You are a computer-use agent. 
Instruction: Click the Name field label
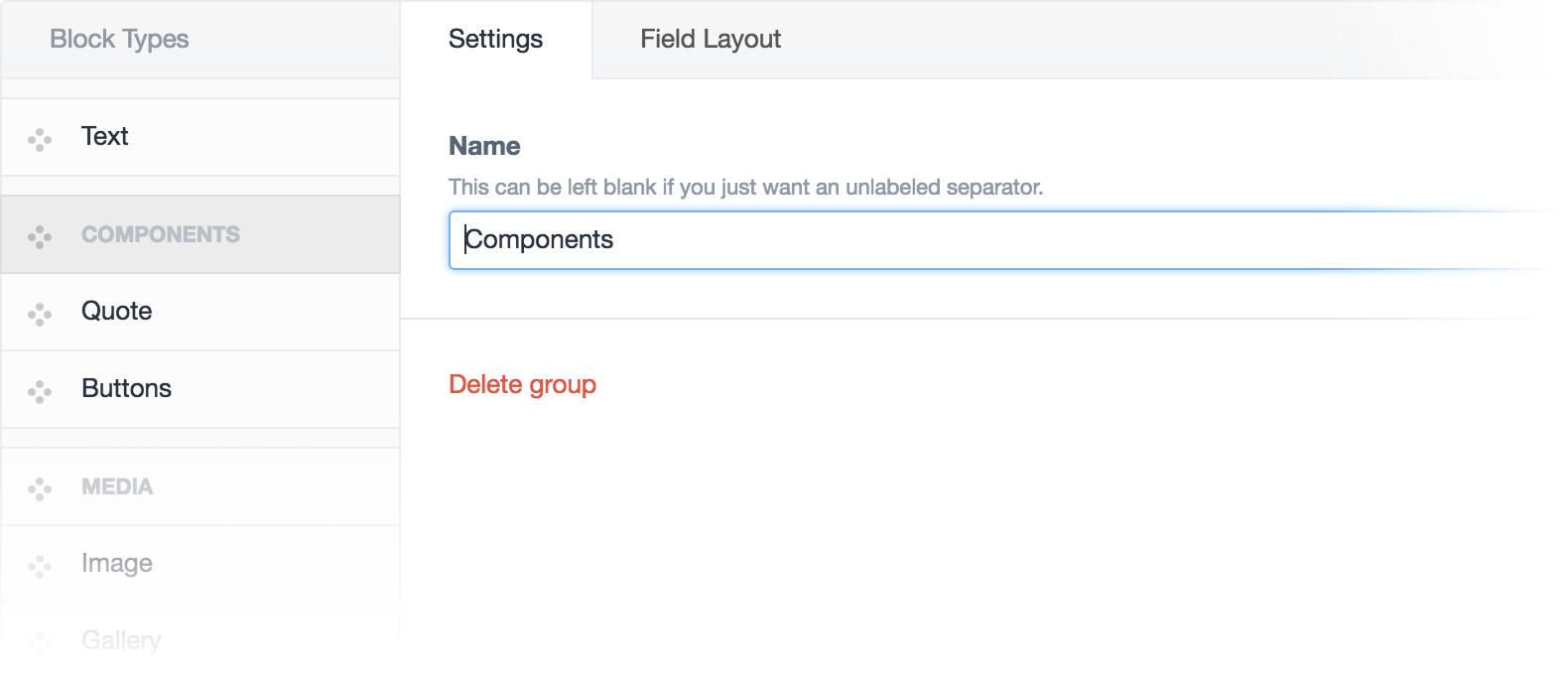484,146
